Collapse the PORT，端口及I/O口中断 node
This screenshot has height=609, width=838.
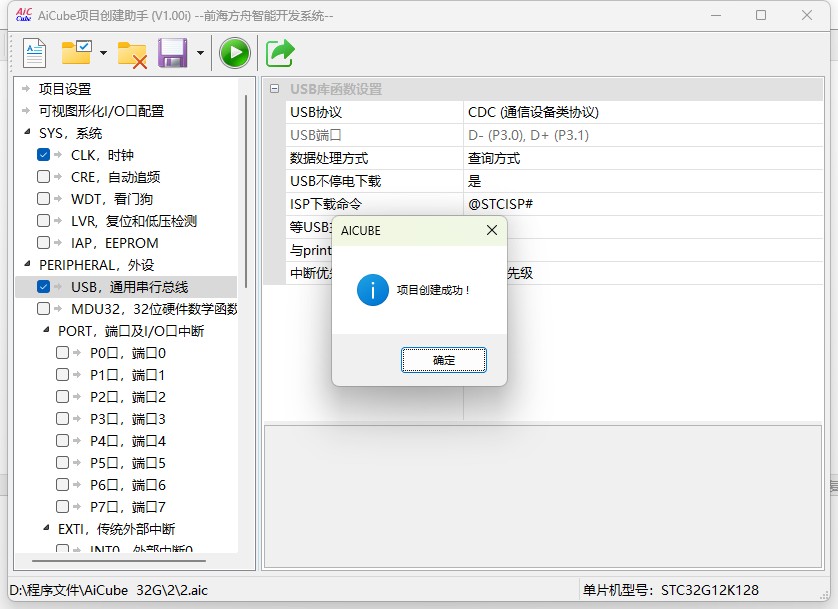tap(46, 330)
